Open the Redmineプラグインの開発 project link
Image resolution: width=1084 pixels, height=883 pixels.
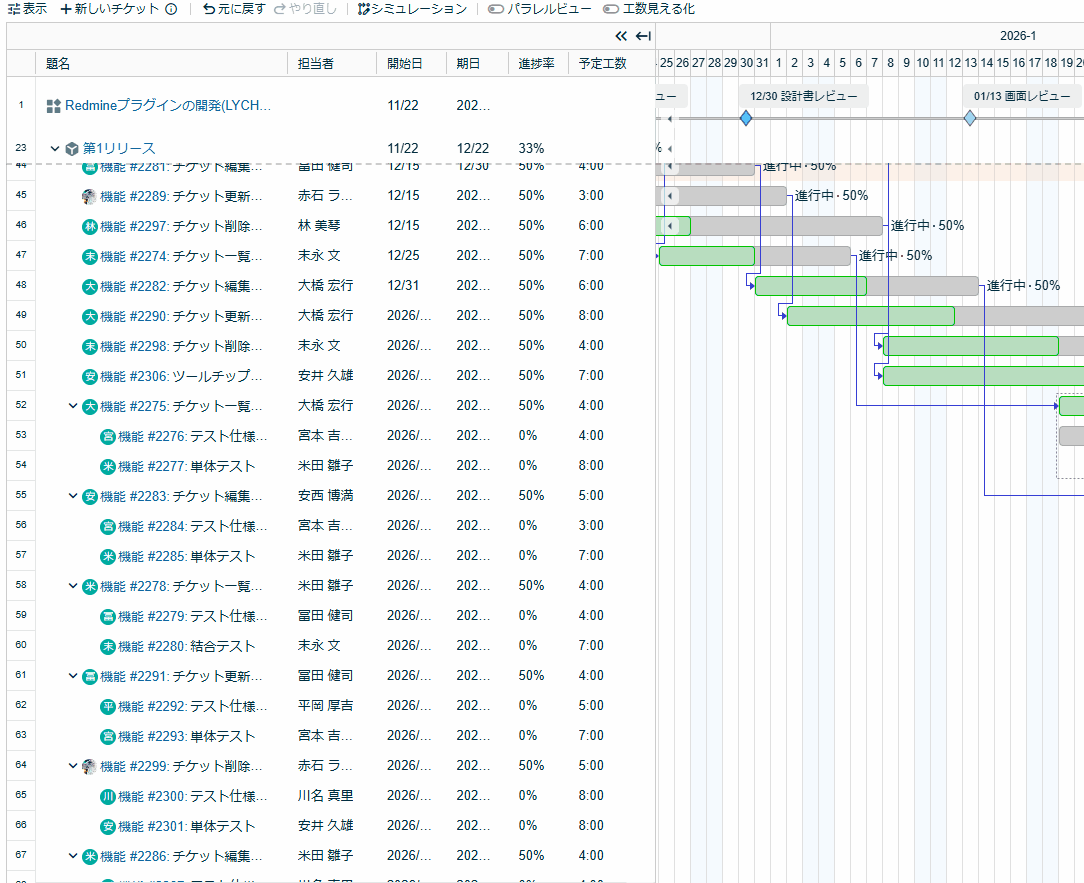(168, 106)
